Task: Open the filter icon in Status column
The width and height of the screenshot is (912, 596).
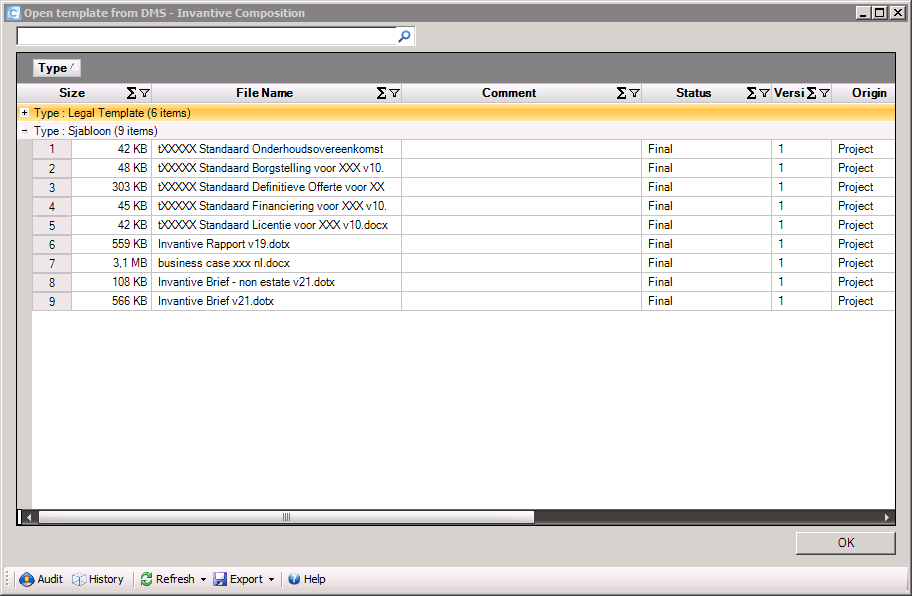Action: tap(765, 93)
